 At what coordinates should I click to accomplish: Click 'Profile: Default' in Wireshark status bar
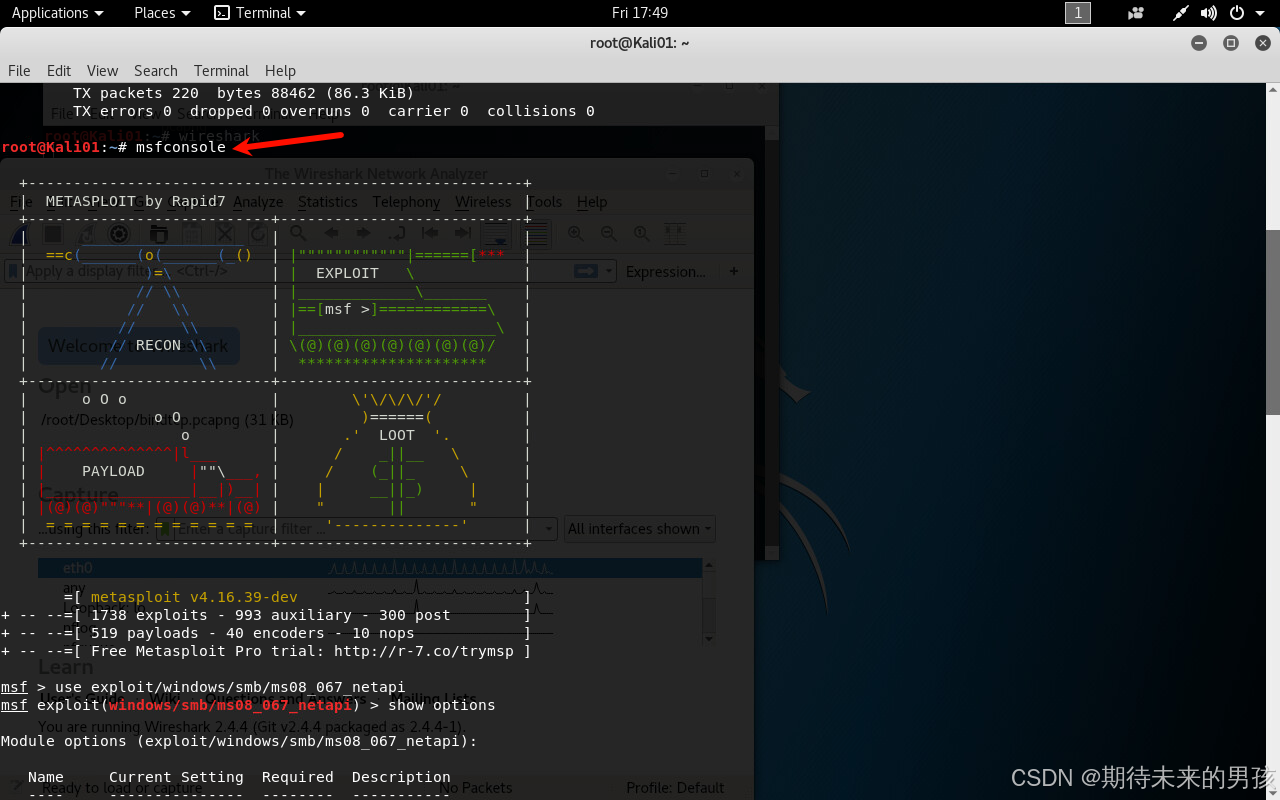(x=675, y=788)
